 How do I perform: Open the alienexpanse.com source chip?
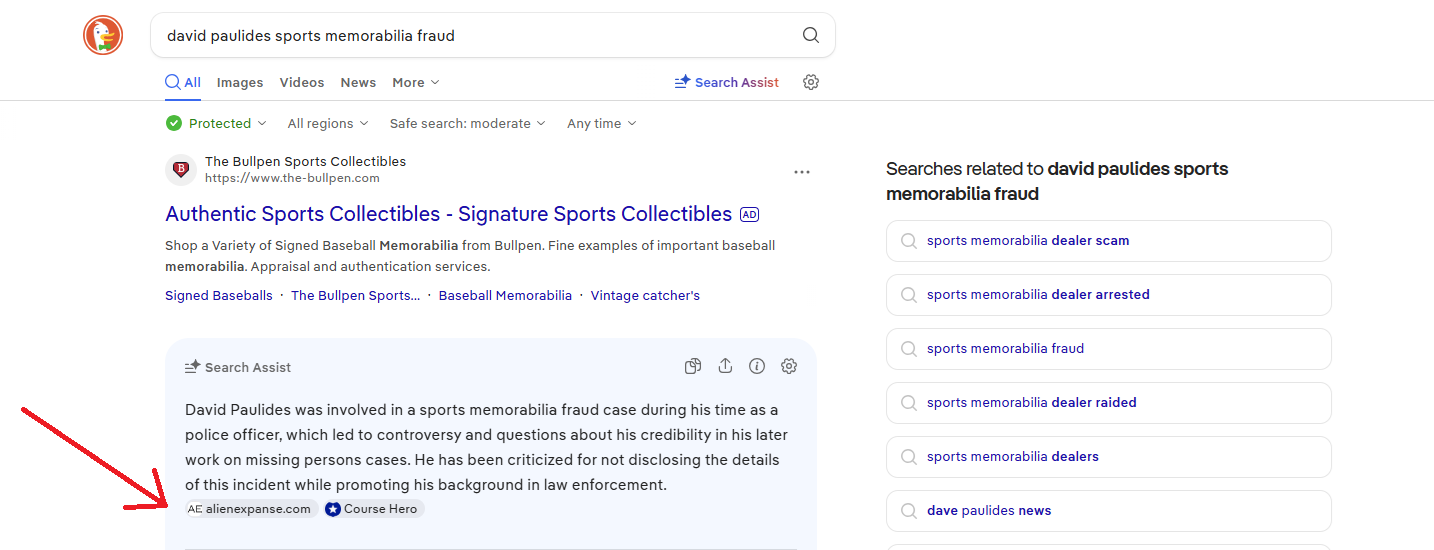tap(251, 509)
